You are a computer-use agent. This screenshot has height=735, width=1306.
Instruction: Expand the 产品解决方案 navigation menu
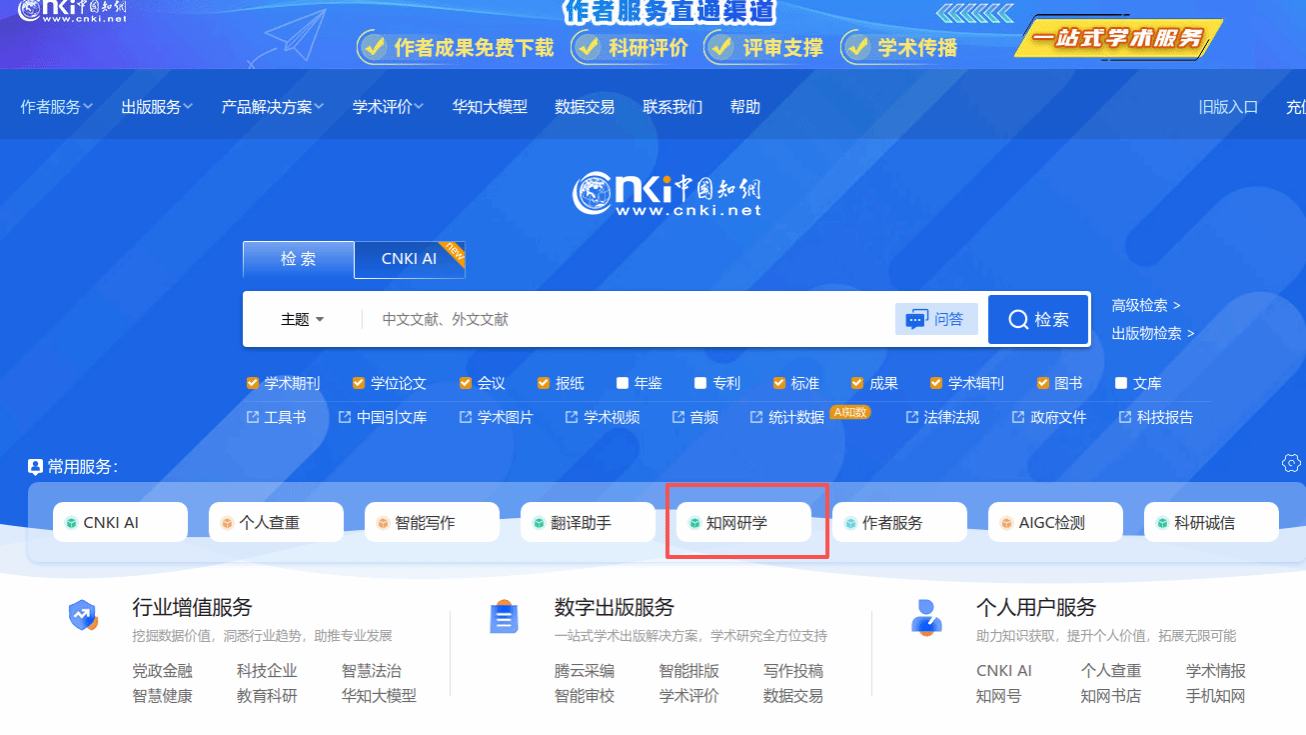(x=272, y=107)
